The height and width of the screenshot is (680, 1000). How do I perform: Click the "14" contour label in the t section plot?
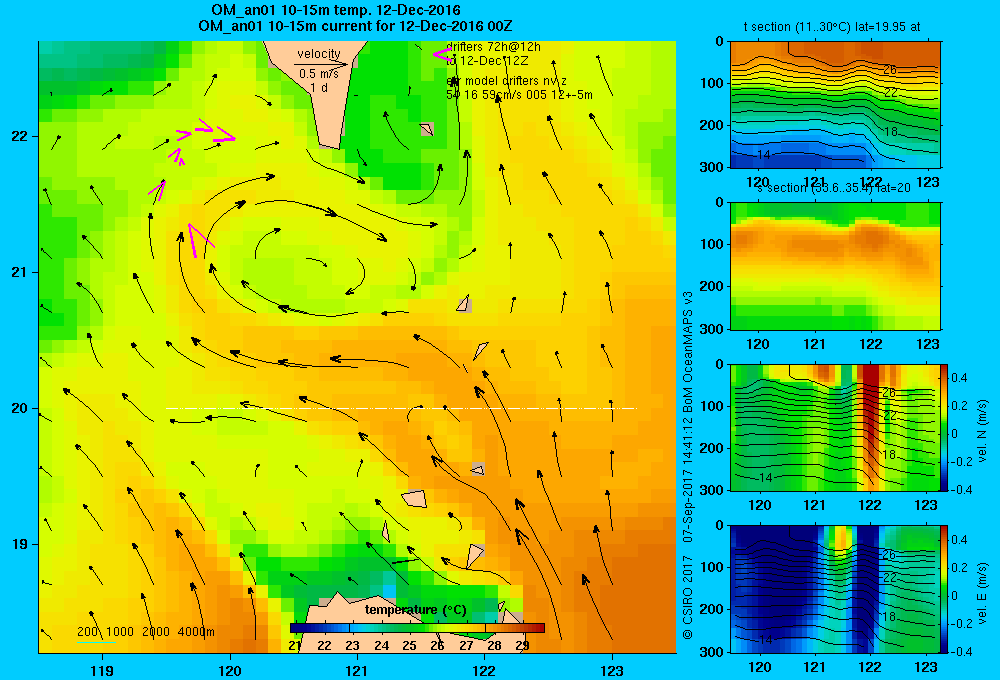(x=763, y=154)
